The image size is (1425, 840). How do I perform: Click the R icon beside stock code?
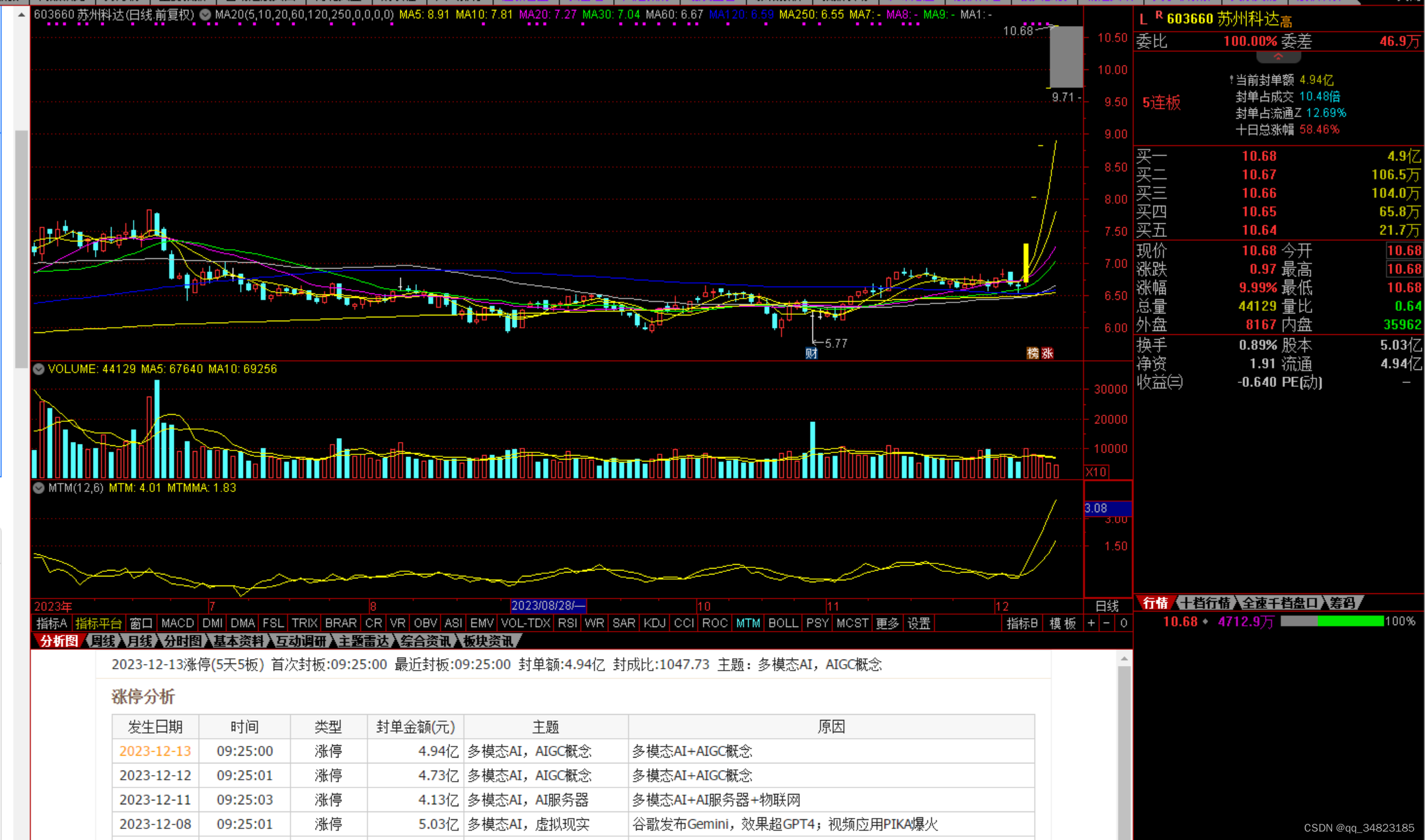[1159, 14]
